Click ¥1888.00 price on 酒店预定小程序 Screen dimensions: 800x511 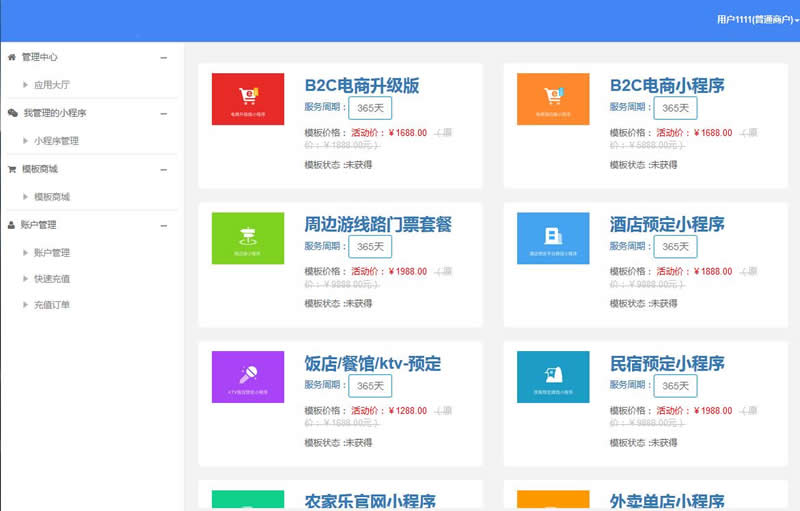pos(713,271)
